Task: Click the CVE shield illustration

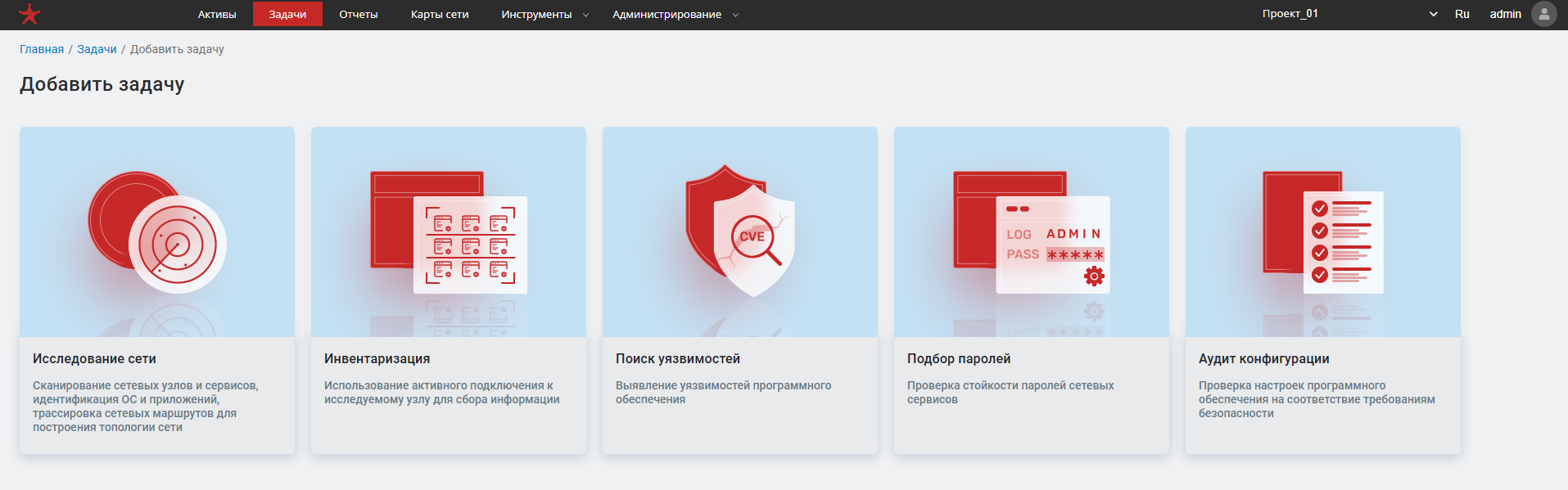Action: [740, 232]
